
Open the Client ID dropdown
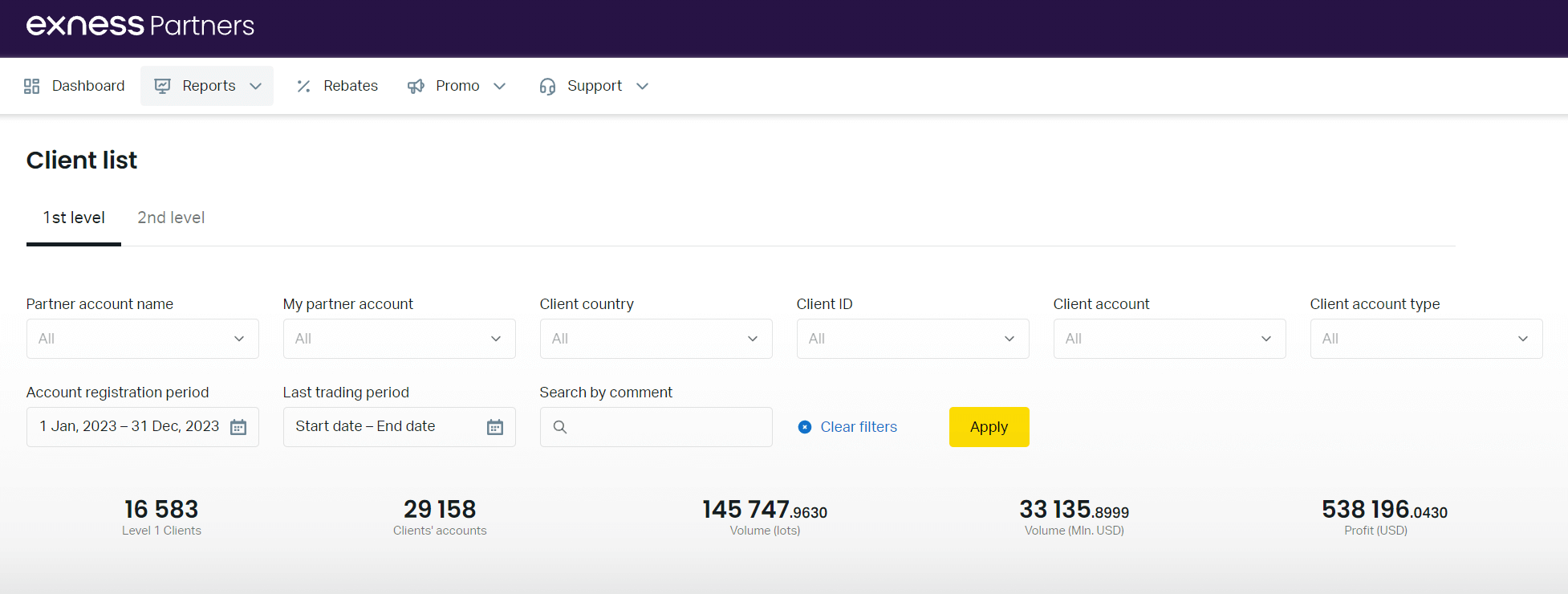click(x=913, y=339)
